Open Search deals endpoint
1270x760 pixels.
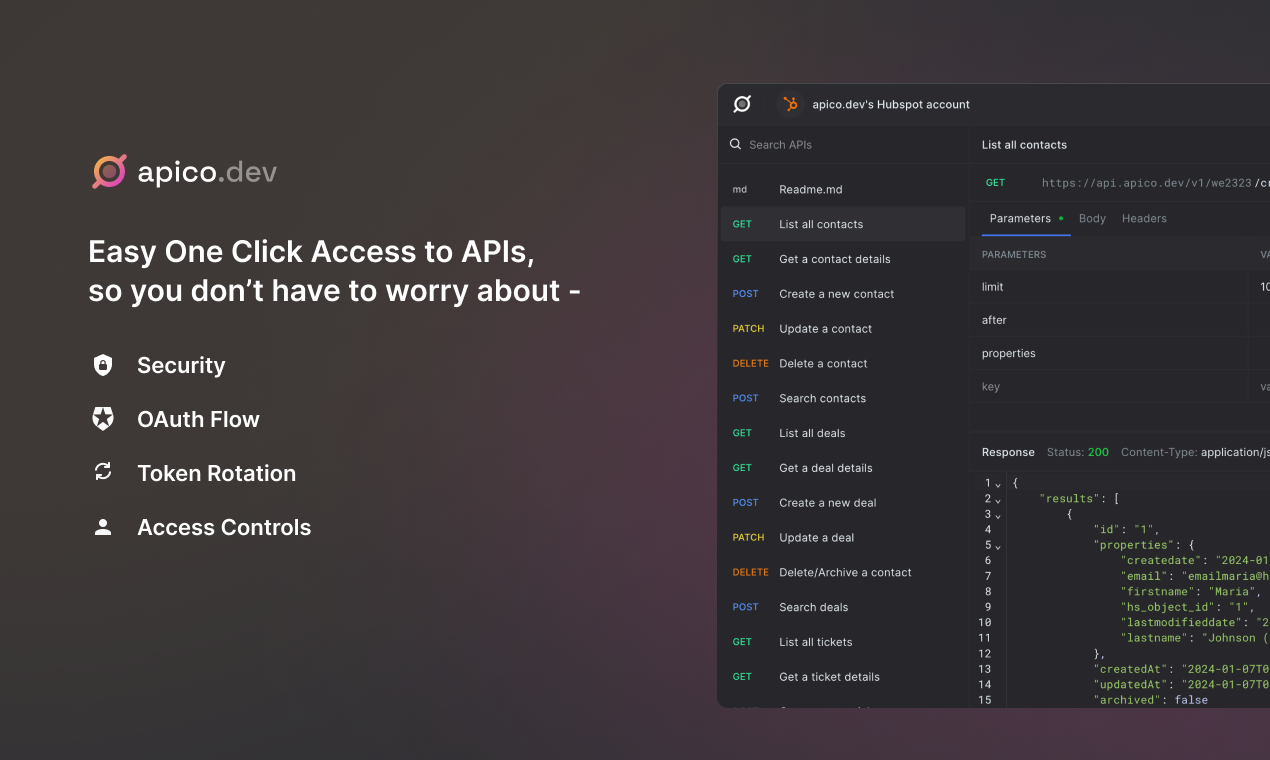click(x=843, y=607)
